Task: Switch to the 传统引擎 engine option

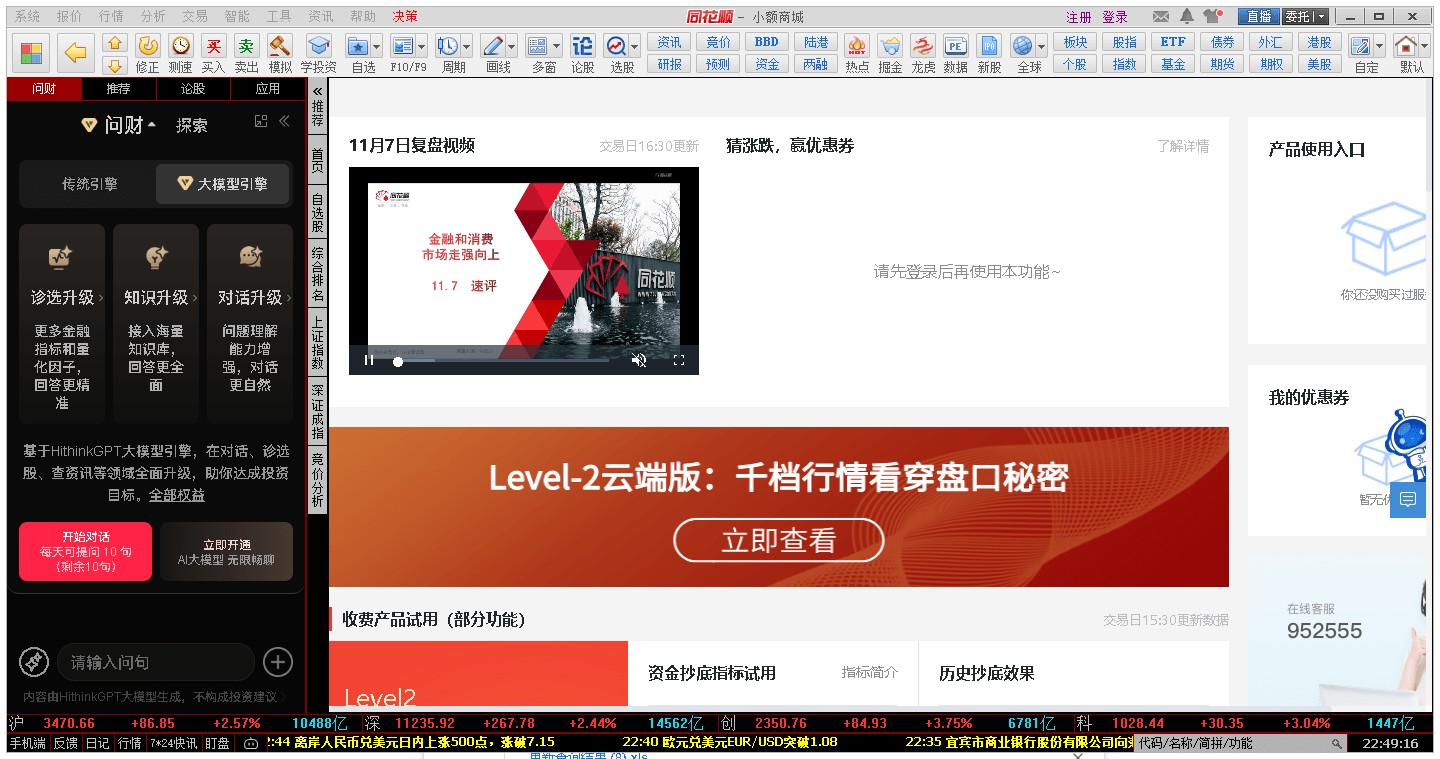Action: tap(88, 184)
